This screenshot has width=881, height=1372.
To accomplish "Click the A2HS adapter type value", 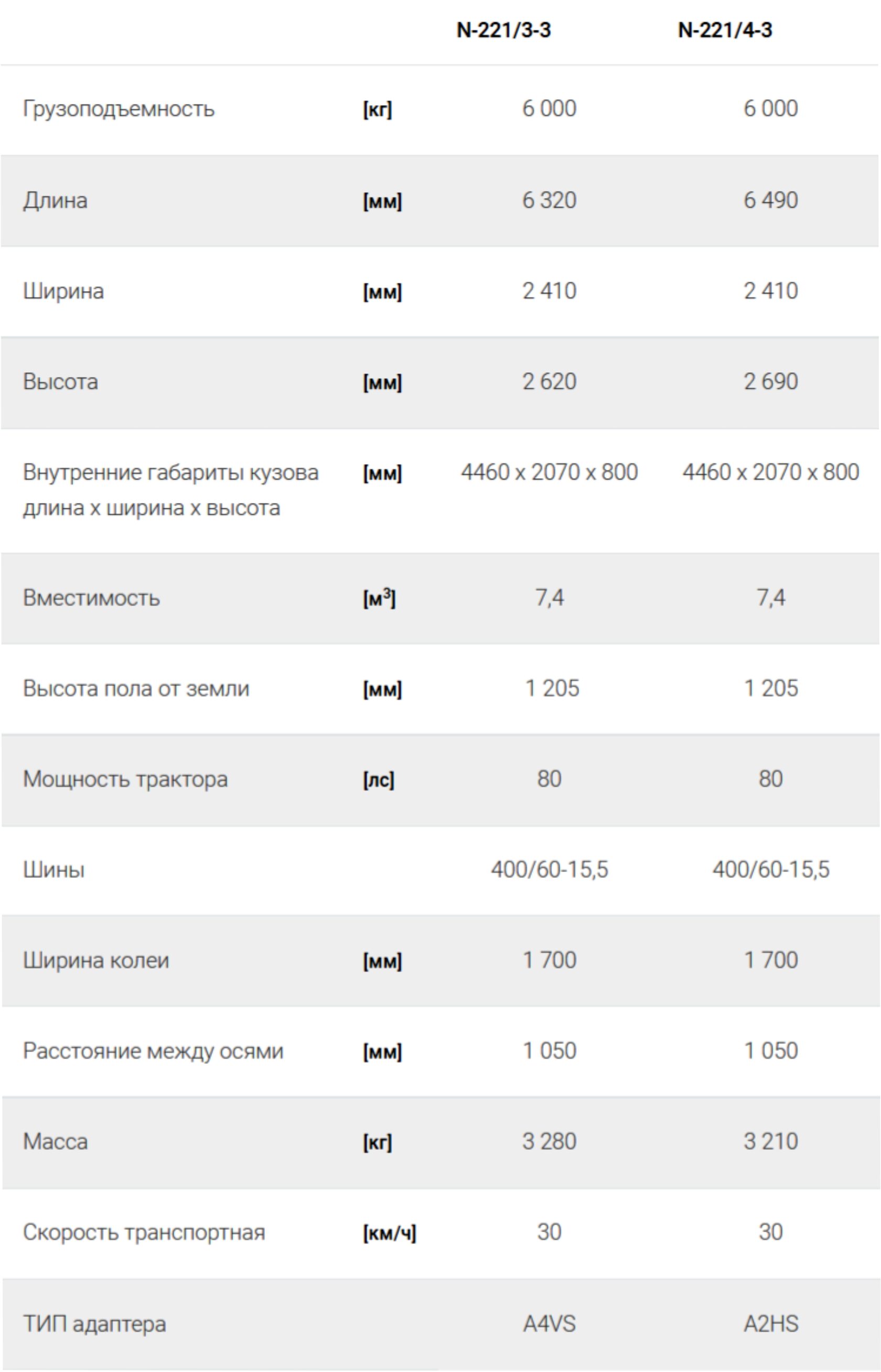I will (x=770, y=1323).
